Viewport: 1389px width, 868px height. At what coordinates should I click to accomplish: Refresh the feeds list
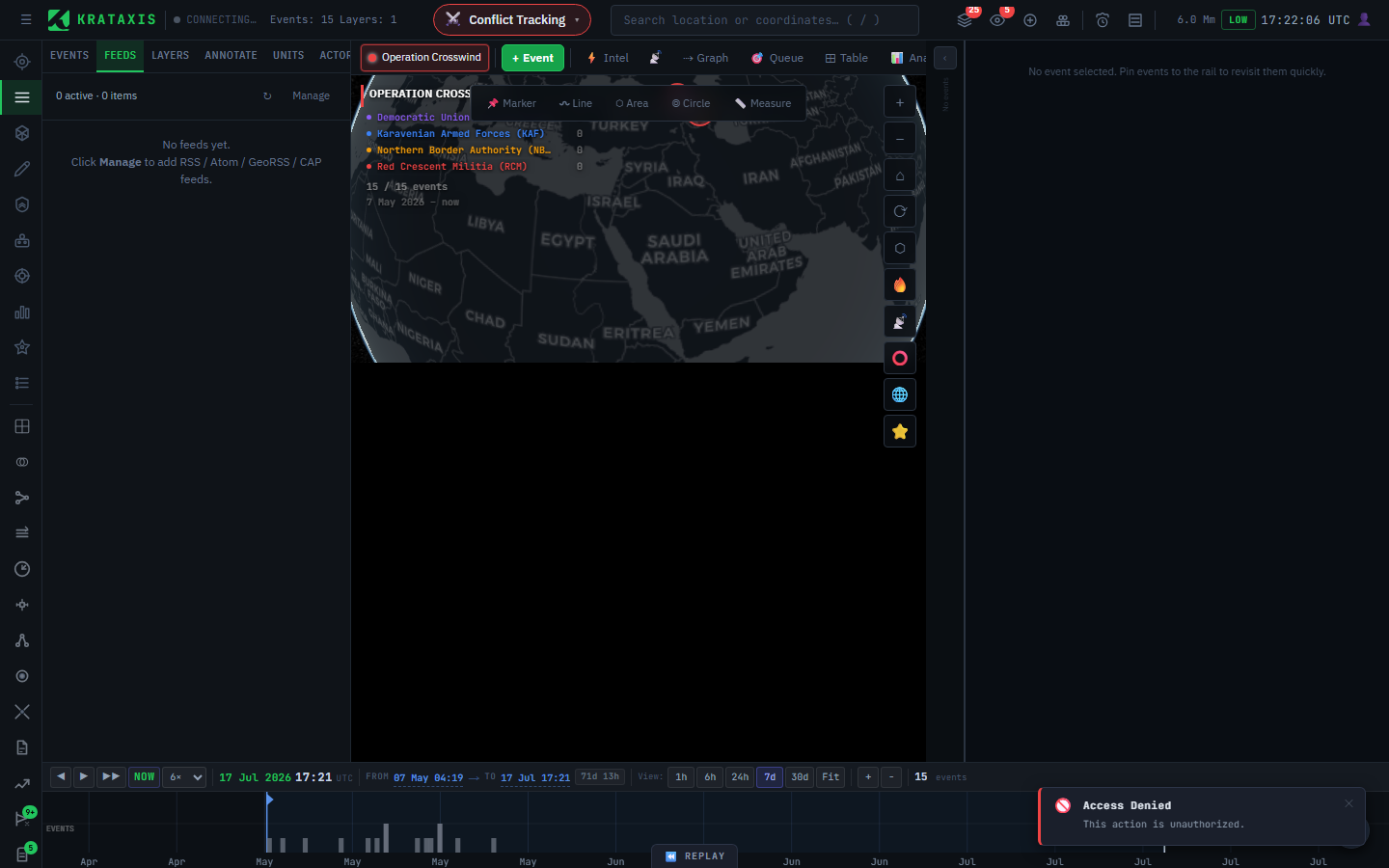pos(267,95)
